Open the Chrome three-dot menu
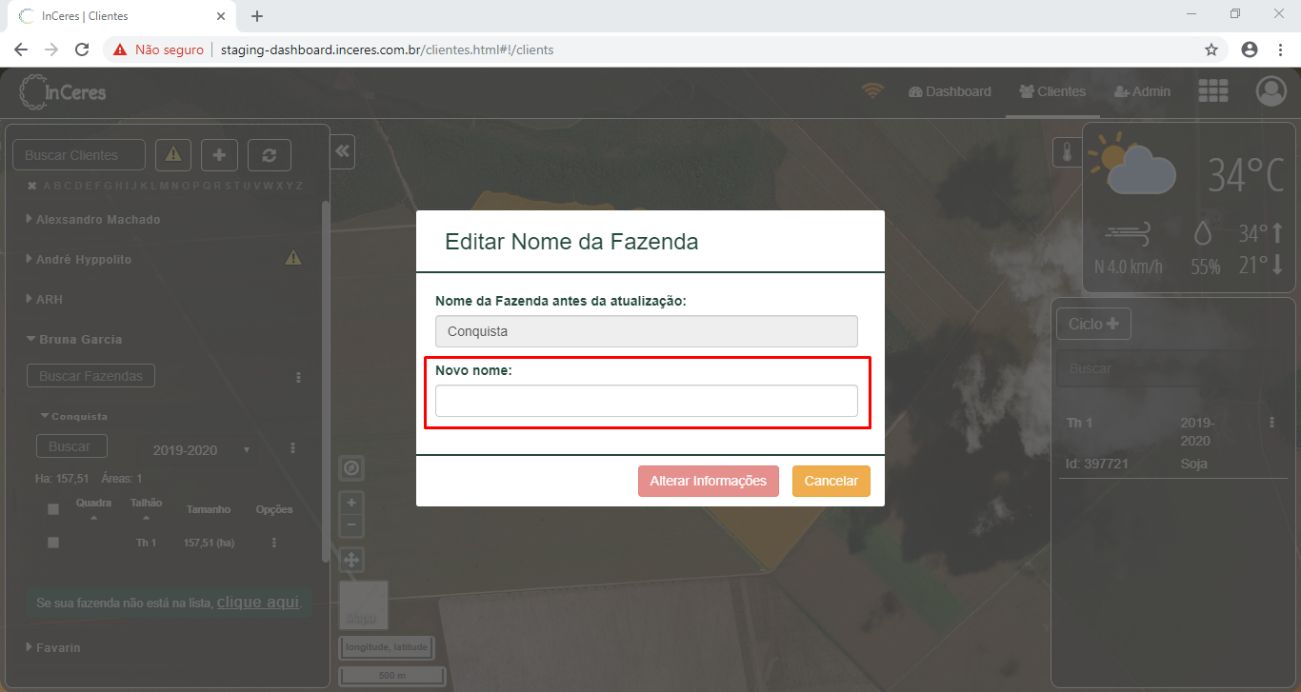This screenshot has width=1301, height=692. coord(1280,49)
